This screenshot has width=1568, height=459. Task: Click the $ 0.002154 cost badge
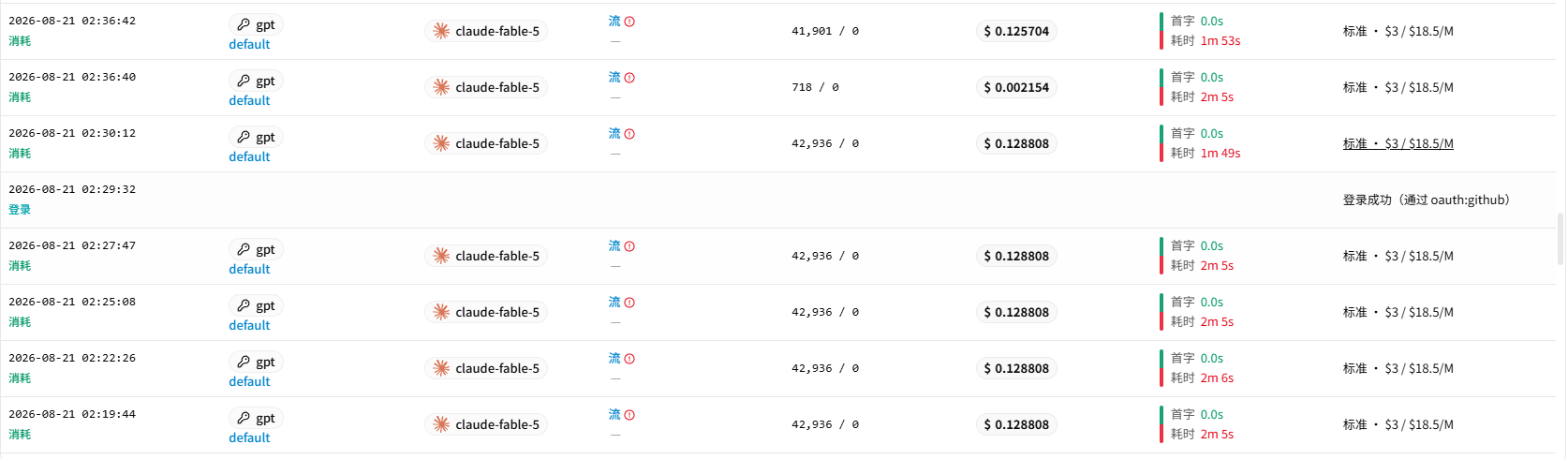coord(1016,87)
